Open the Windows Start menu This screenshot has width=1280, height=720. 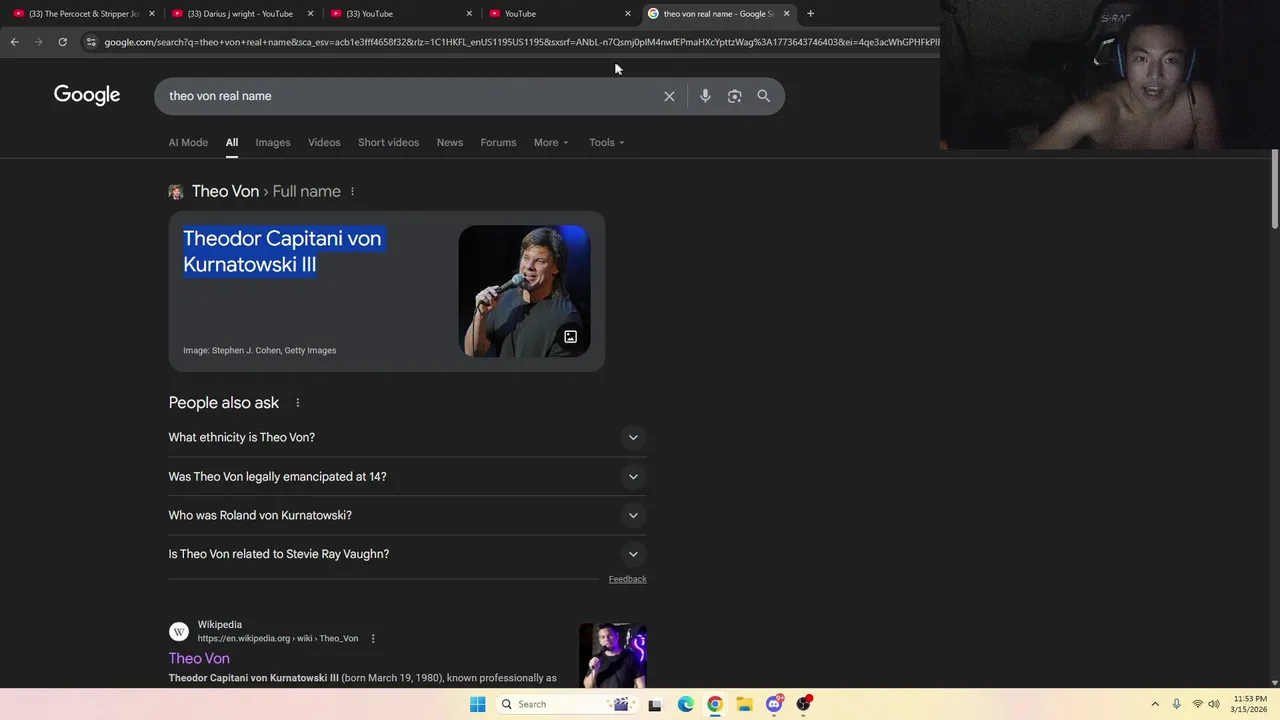[478, 704]
